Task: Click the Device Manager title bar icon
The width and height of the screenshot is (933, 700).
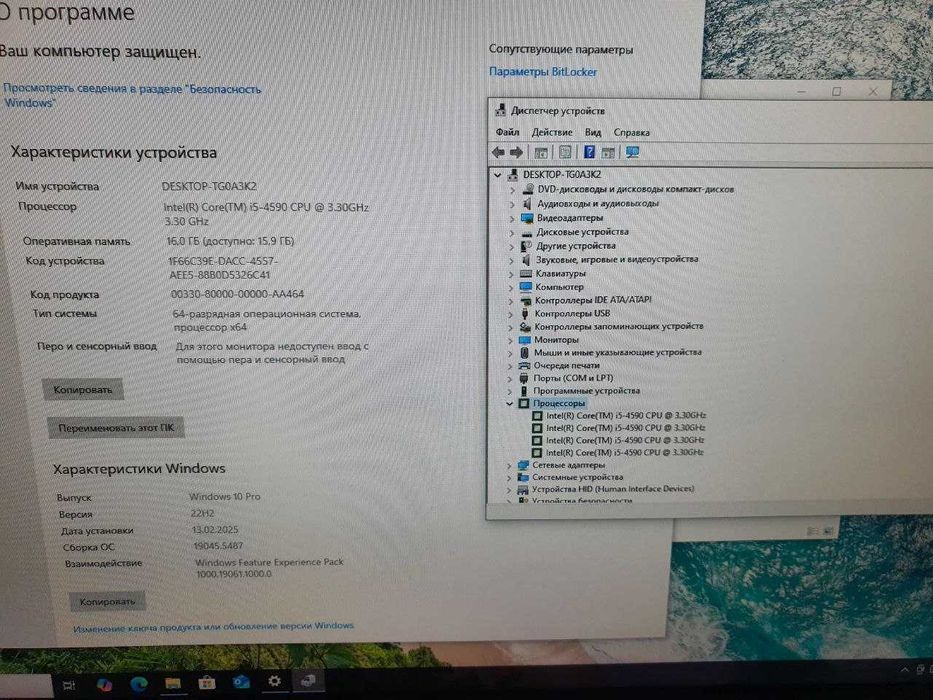Action: [500, 110]
